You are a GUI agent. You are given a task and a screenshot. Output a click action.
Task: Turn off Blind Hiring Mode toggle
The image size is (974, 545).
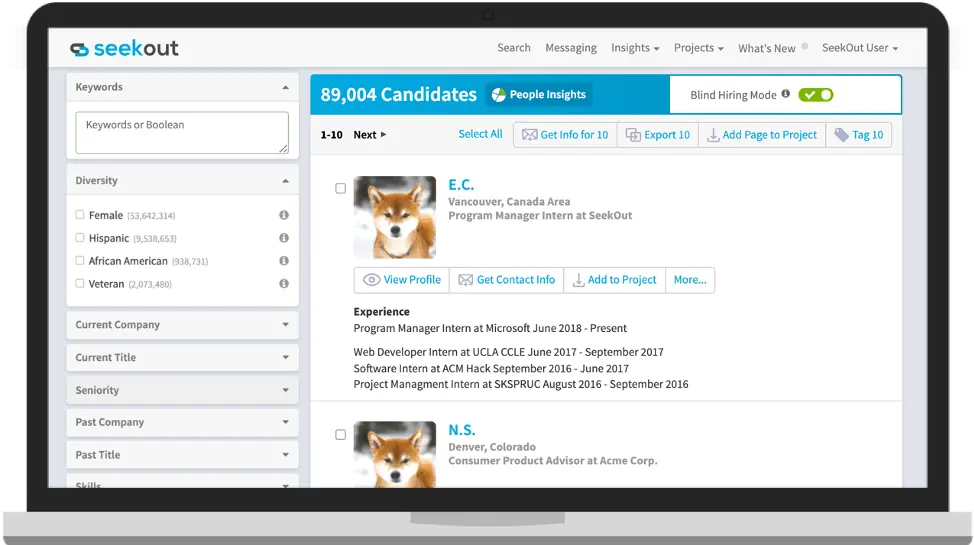click(816, 94)
